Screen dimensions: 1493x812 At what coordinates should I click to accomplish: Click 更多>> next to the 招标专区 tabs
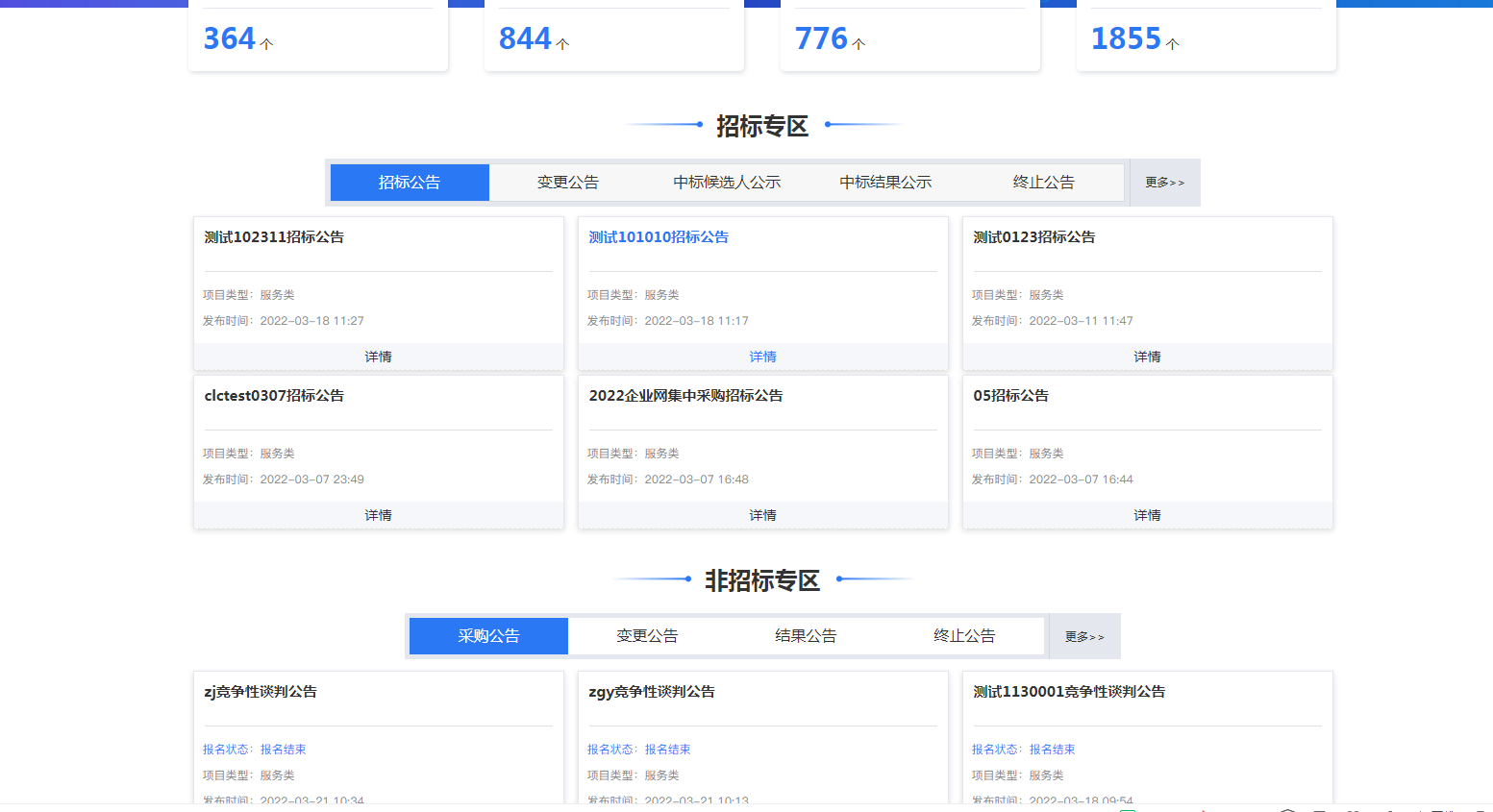[x=1163, y=182]
